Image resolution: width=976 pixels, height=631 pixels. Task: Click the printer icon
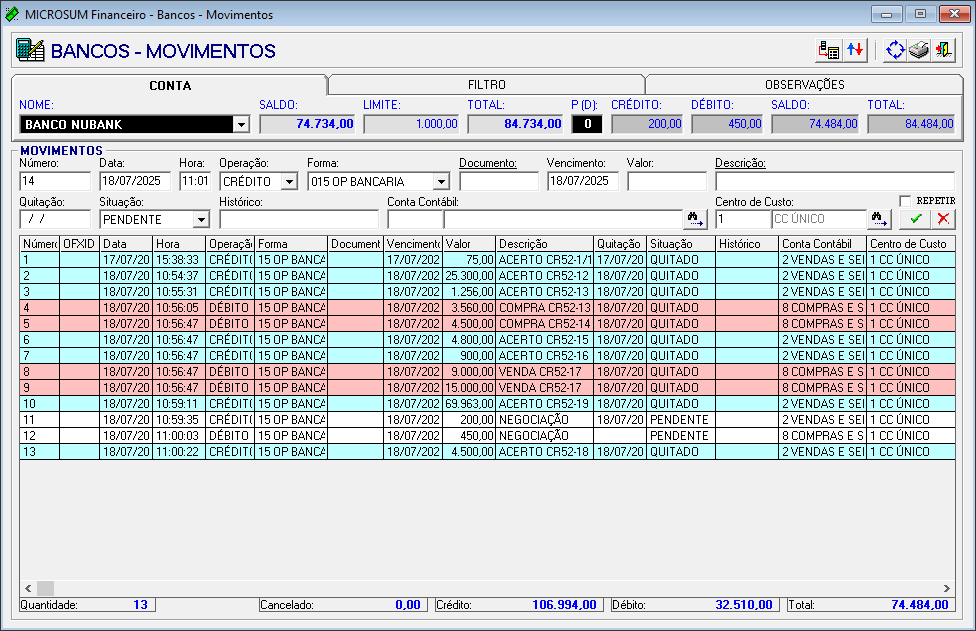tap(919, 50)
